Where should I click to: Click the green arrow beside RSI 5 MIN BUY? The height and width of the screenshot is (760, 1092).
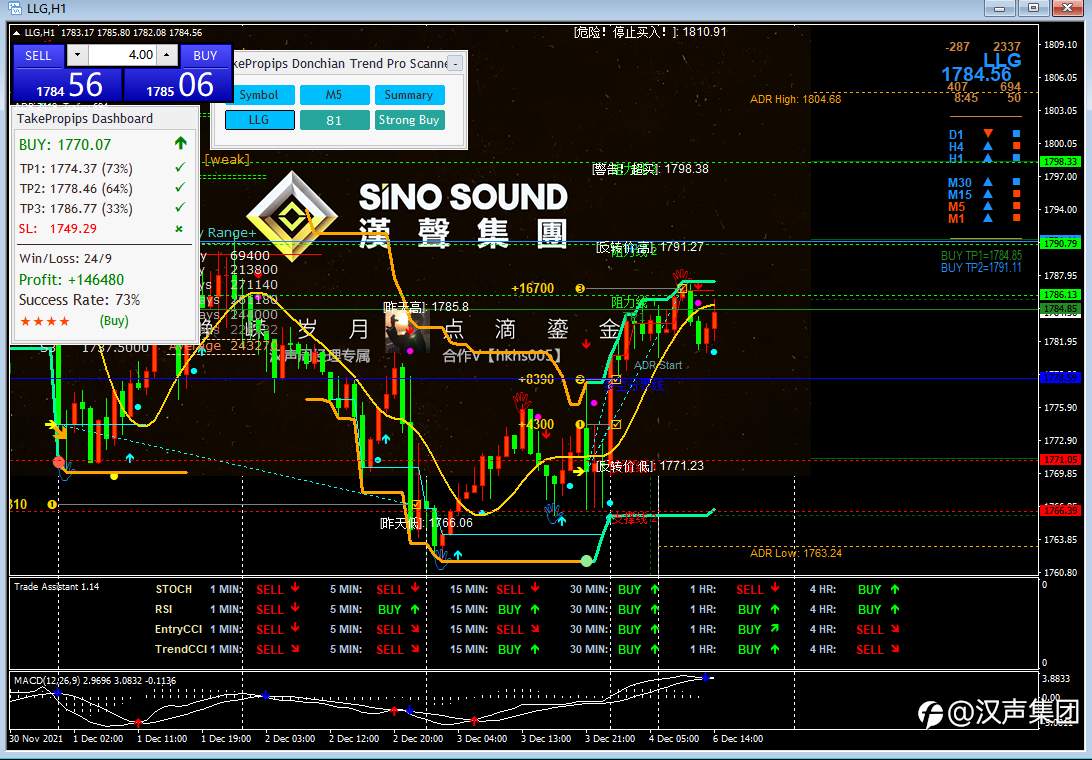415,609
